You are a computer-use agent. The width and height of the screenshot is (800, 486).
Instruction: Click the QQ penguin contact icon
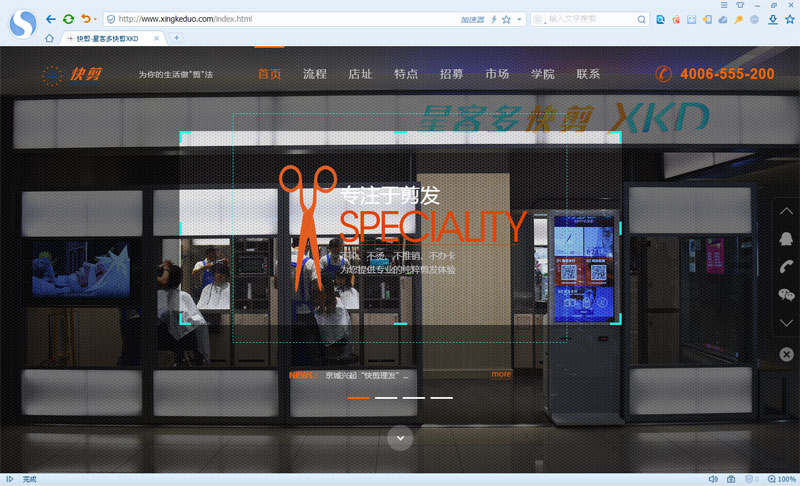pyautogui.click(x=786, y=239)
